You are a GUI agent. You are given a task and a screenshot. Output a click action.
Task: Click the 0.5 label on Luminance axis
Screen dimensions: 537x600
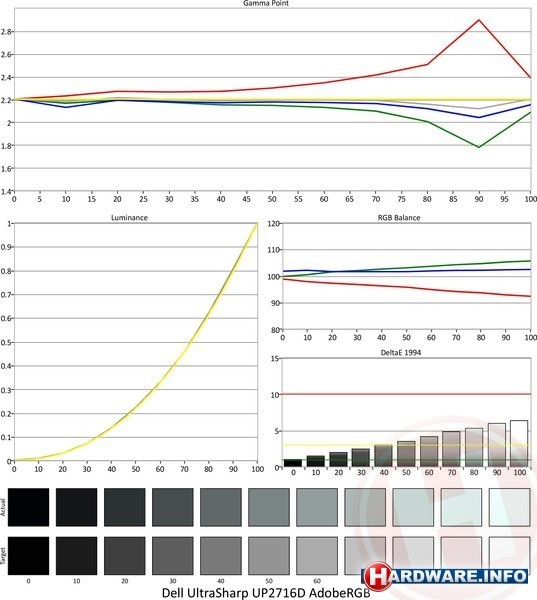click(6, 342)
